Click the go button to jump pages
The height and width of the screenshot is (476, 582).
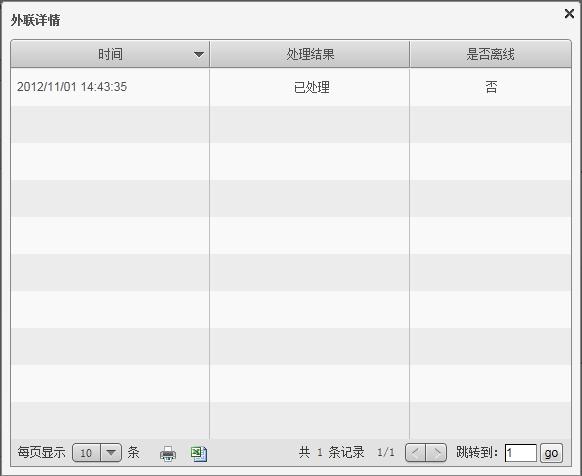(x=551, y=453)
